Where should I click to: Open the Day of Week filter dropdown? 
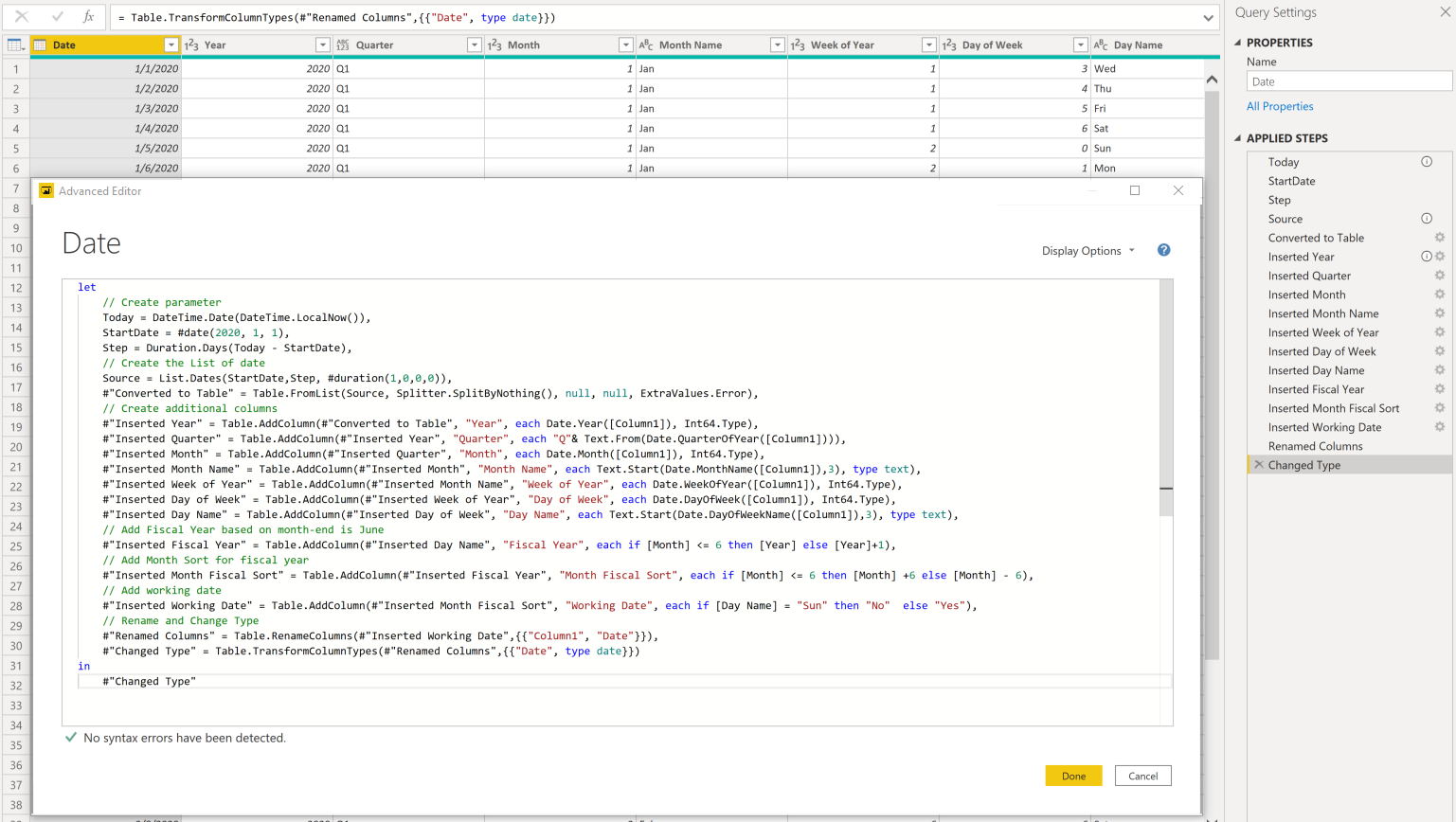pos(1081,45)
